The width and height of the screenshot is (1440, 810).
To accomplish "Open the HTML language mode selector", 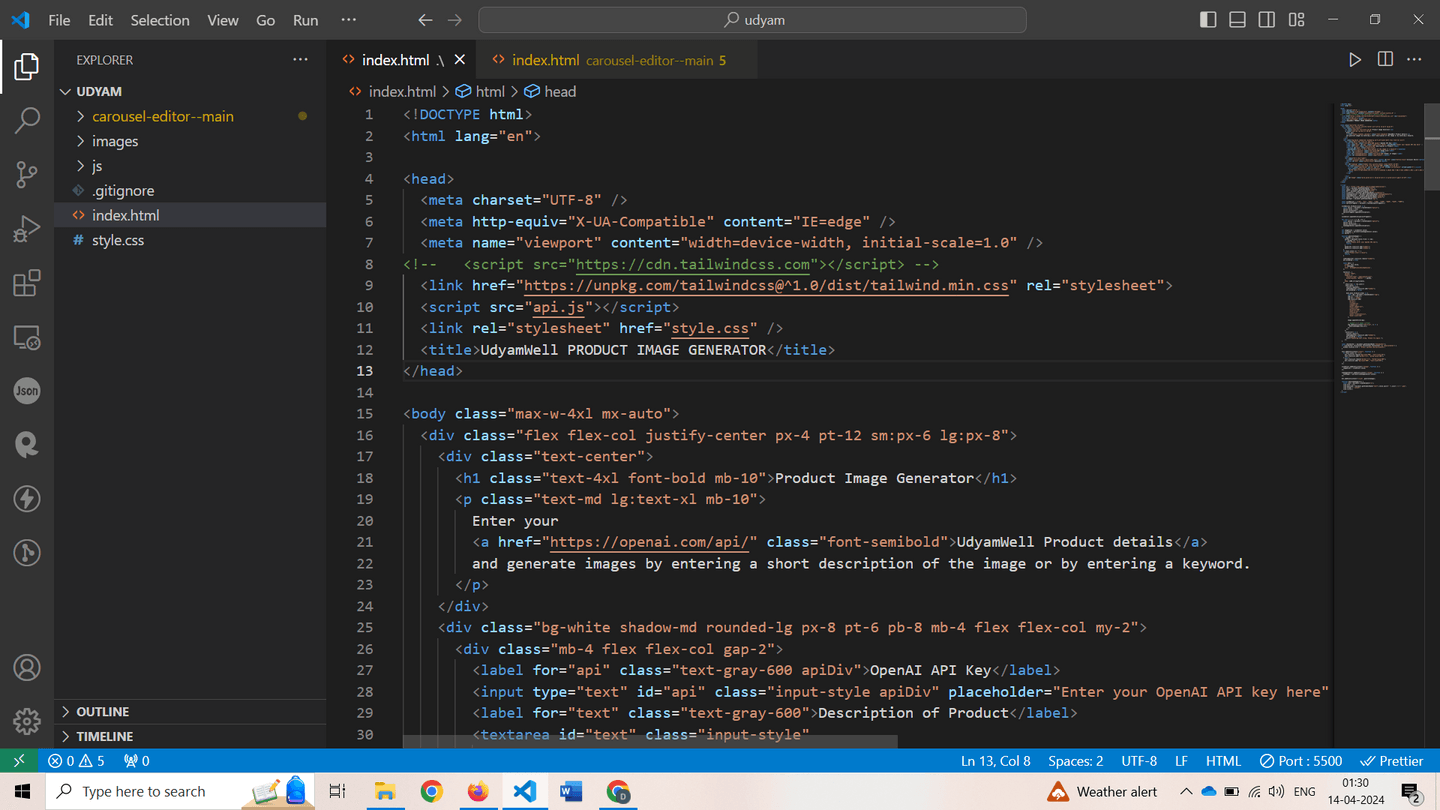I will 1223,761.
